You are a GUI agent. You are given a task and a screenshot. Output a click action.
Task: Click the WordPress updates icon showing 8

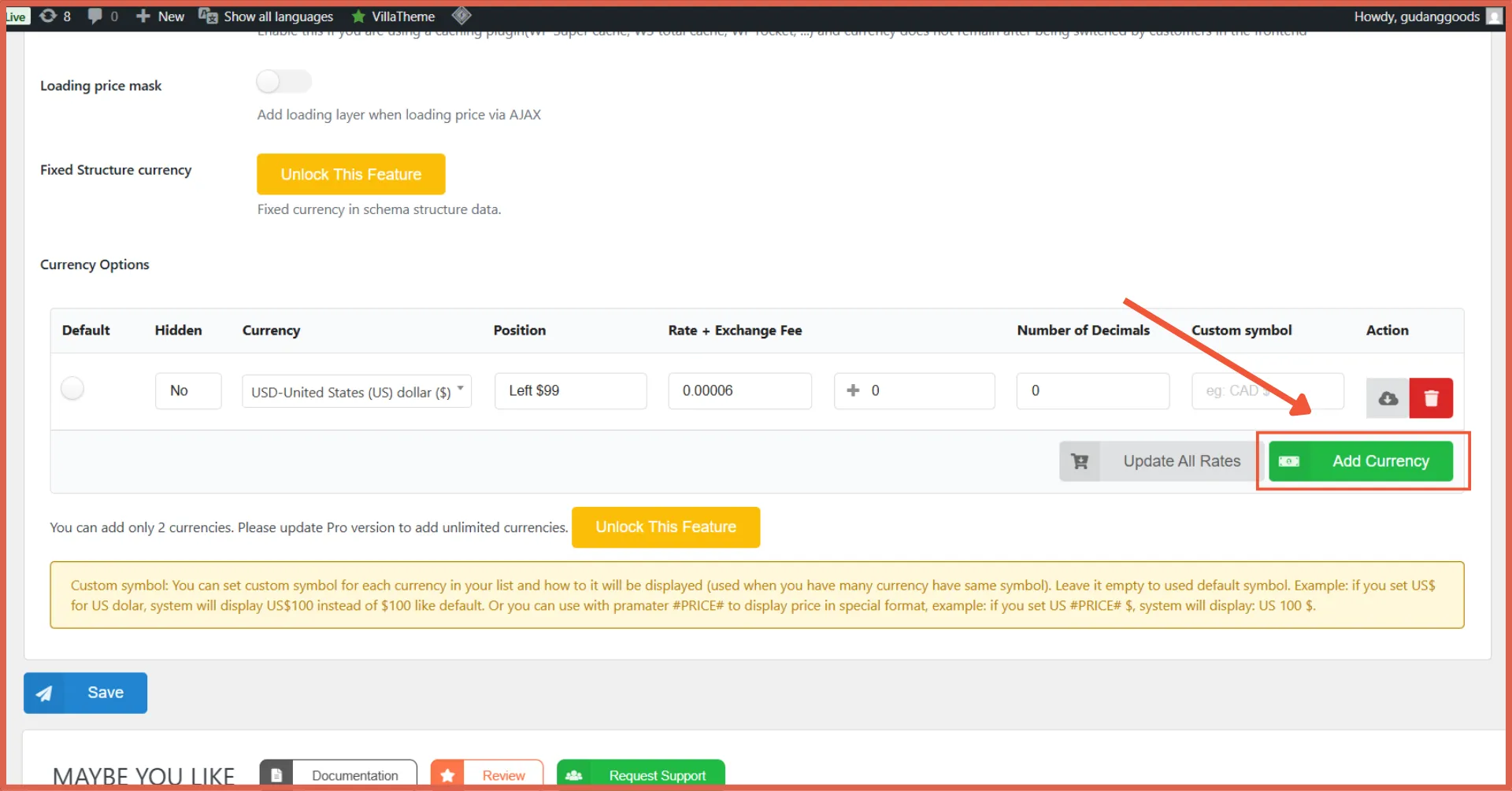point(47,16)
